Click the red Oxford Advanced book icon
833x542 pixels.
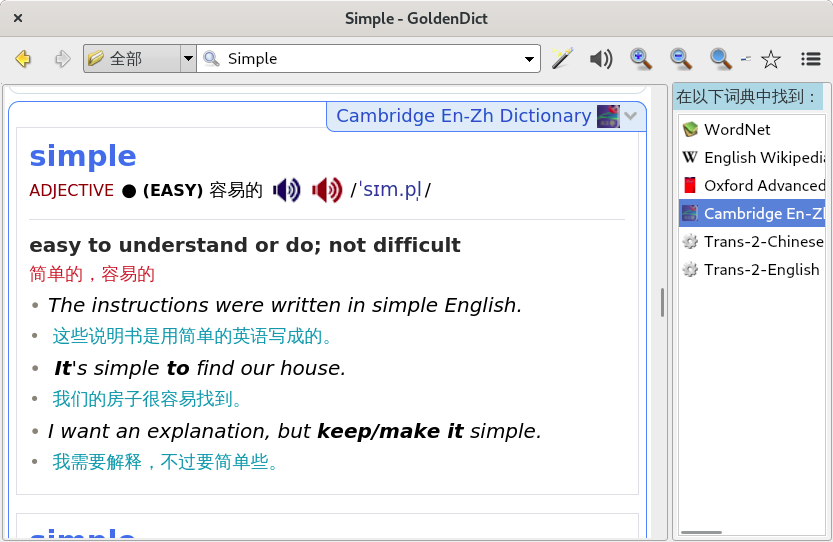[x=690, y=185]
